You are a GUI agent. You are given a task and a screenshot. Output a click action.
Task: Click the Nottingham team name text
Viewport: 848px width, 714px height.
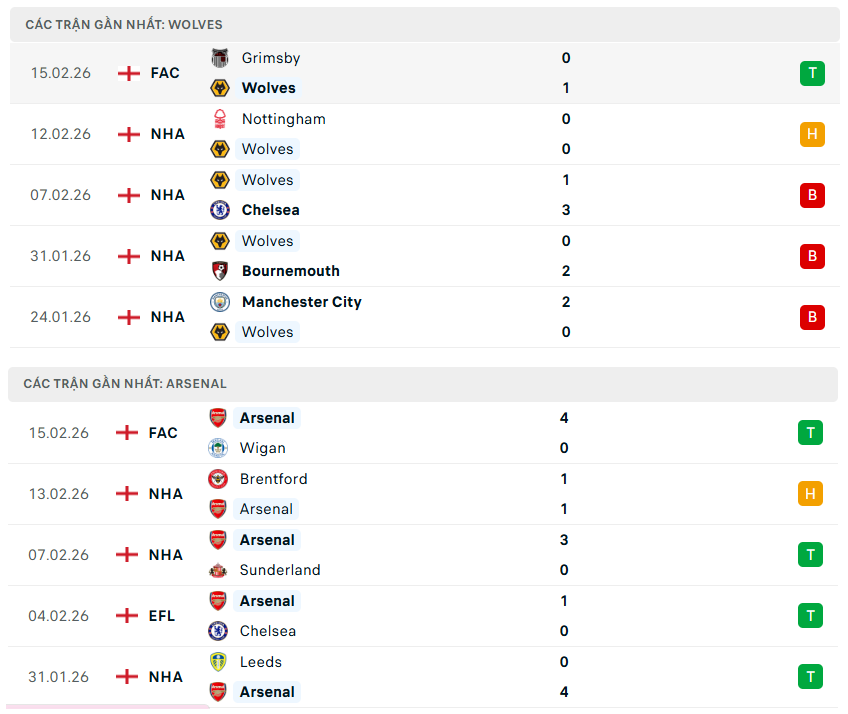(x=283, y=119)
